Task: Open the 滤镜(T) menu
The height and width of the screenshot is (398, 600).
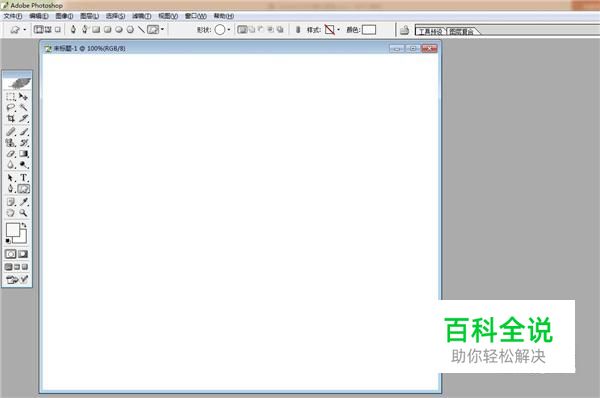Action: tap(142, 16)
